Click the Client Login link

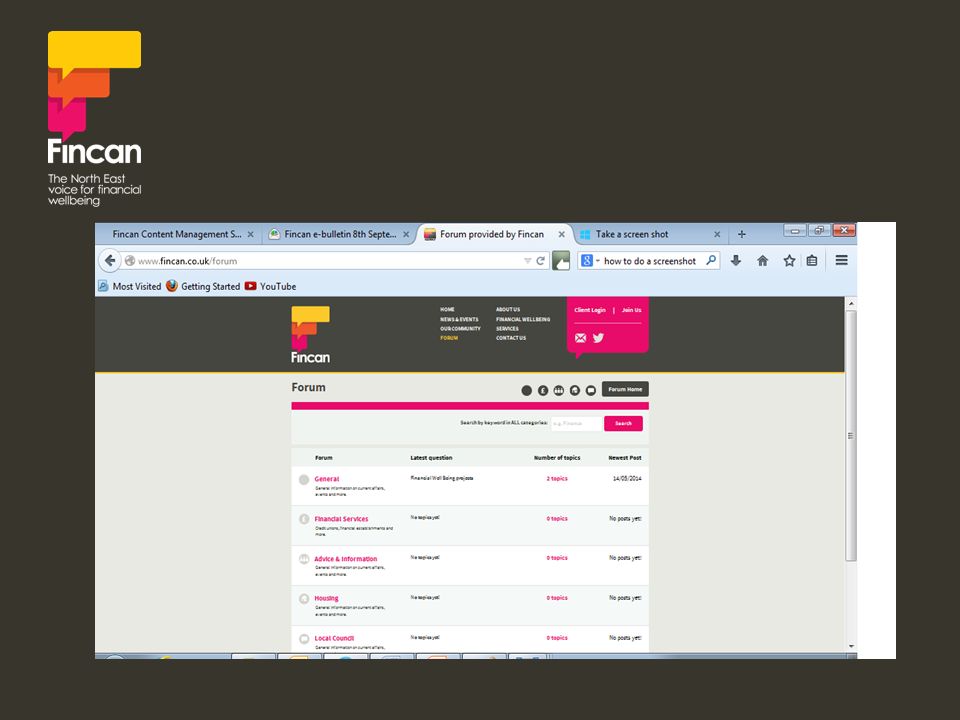[590, 310]
